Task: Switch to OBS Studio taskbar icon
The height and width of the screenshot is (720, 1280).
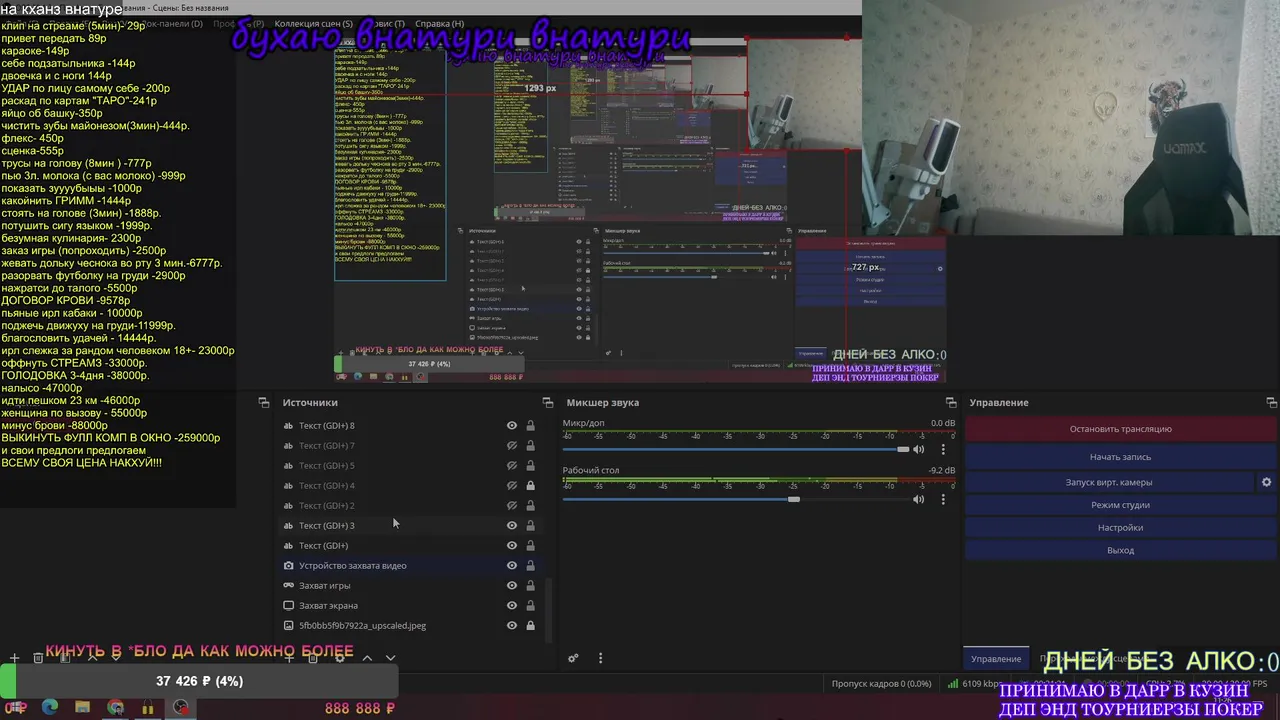Action: [180, 707]
